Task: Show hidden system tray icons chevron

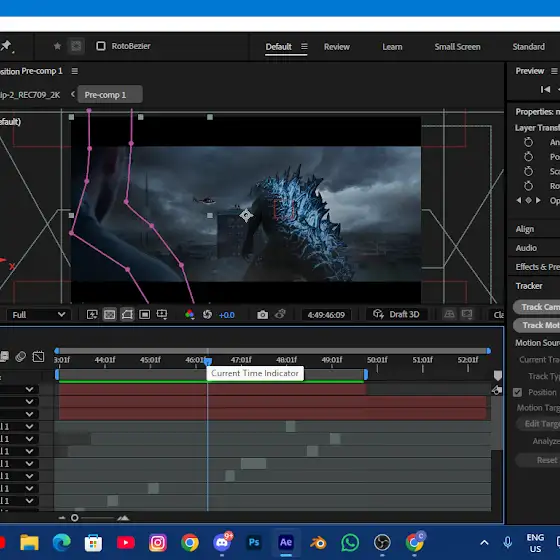Action: (484, 542)
